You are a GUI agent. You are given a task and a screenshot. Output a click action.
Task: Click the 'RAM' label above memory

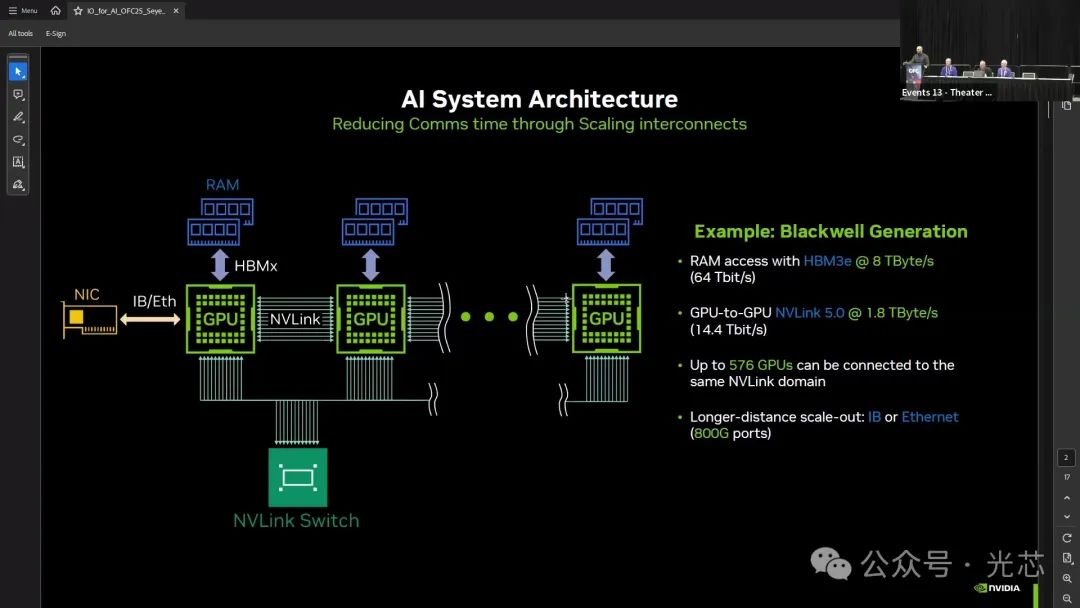pos(222,185)
